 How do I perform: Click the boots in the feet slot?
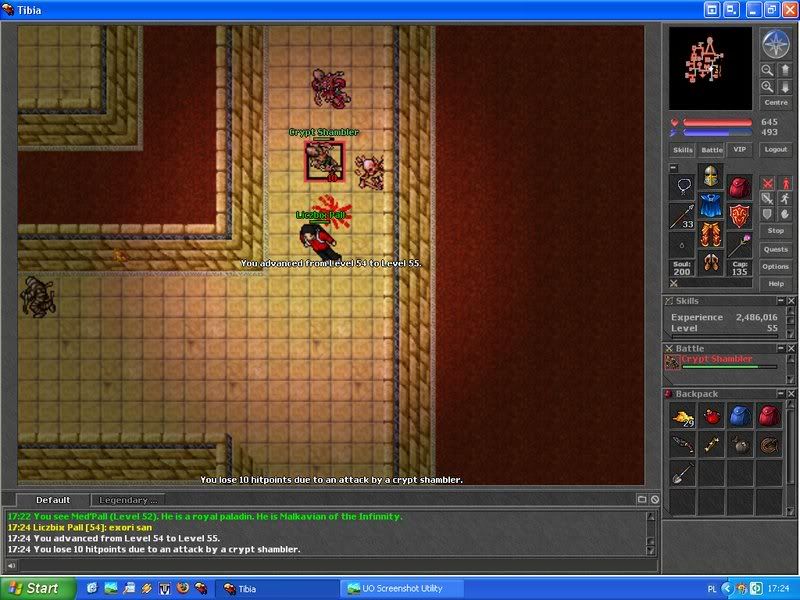[711, 263]
